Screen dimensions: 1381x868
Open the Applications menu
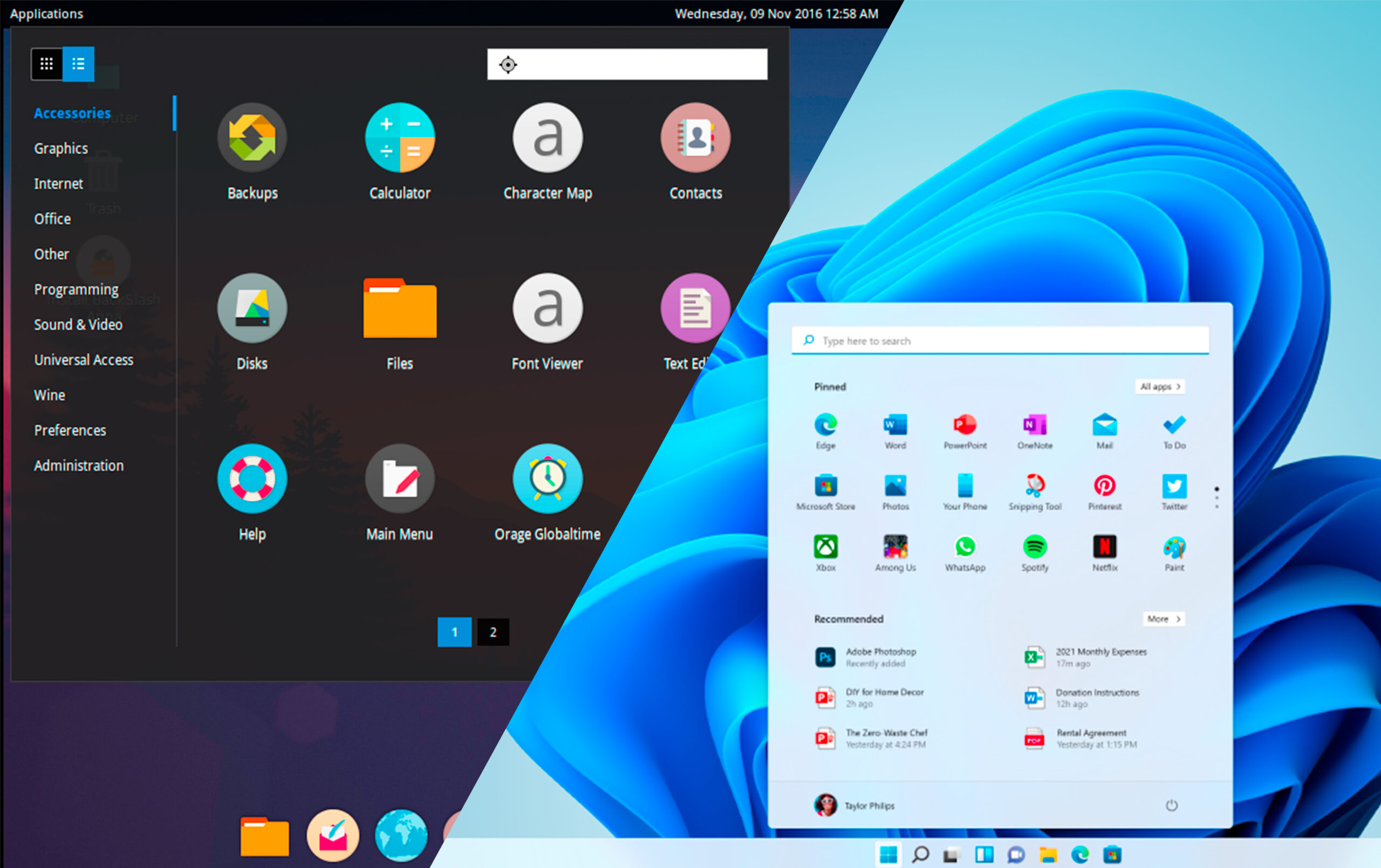[x=46, y=13]
